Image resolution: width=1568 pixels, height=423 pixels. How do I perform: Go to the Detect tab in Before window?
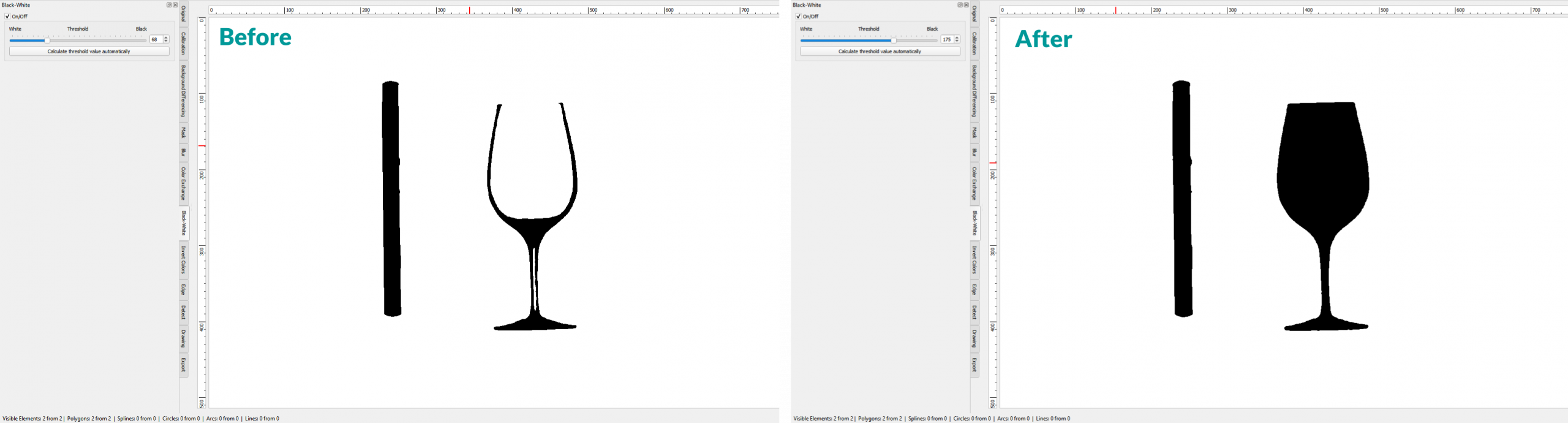pos(184,313)
